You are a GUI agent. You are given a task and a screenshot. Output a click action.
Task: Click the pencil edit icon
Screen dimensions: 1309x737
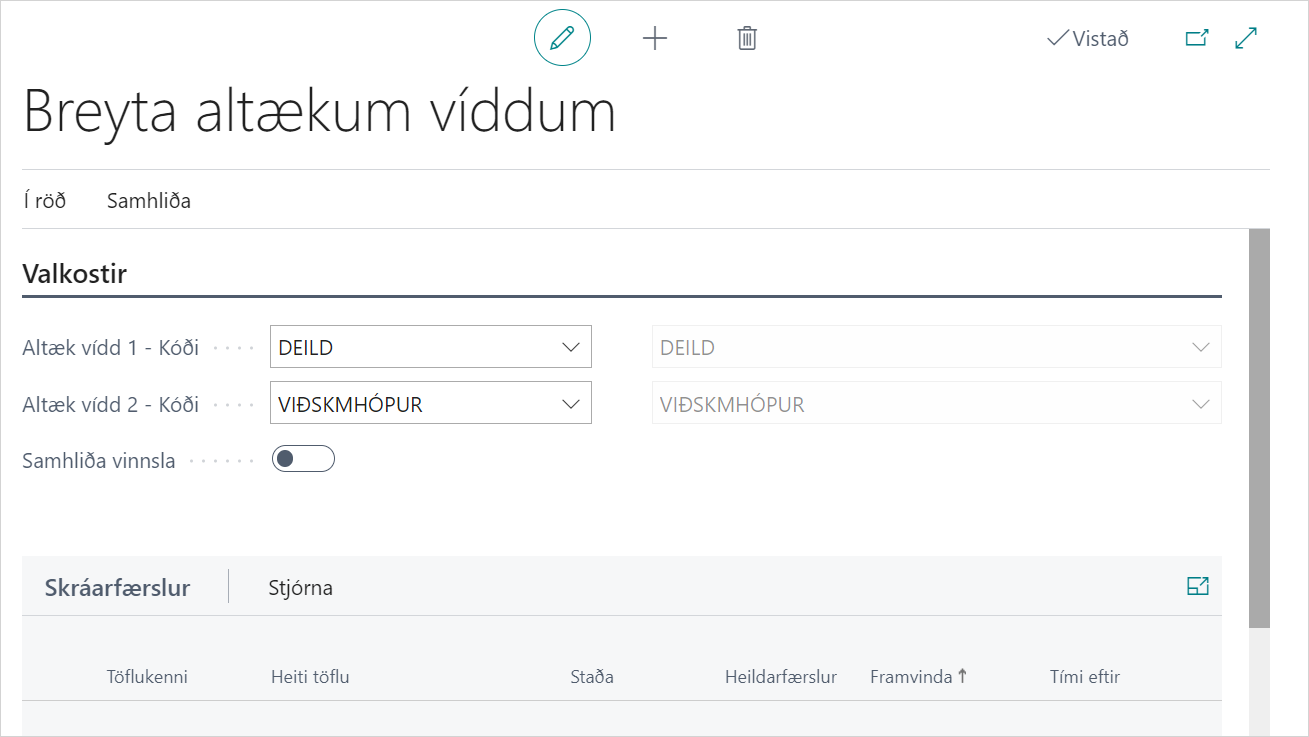562,38
